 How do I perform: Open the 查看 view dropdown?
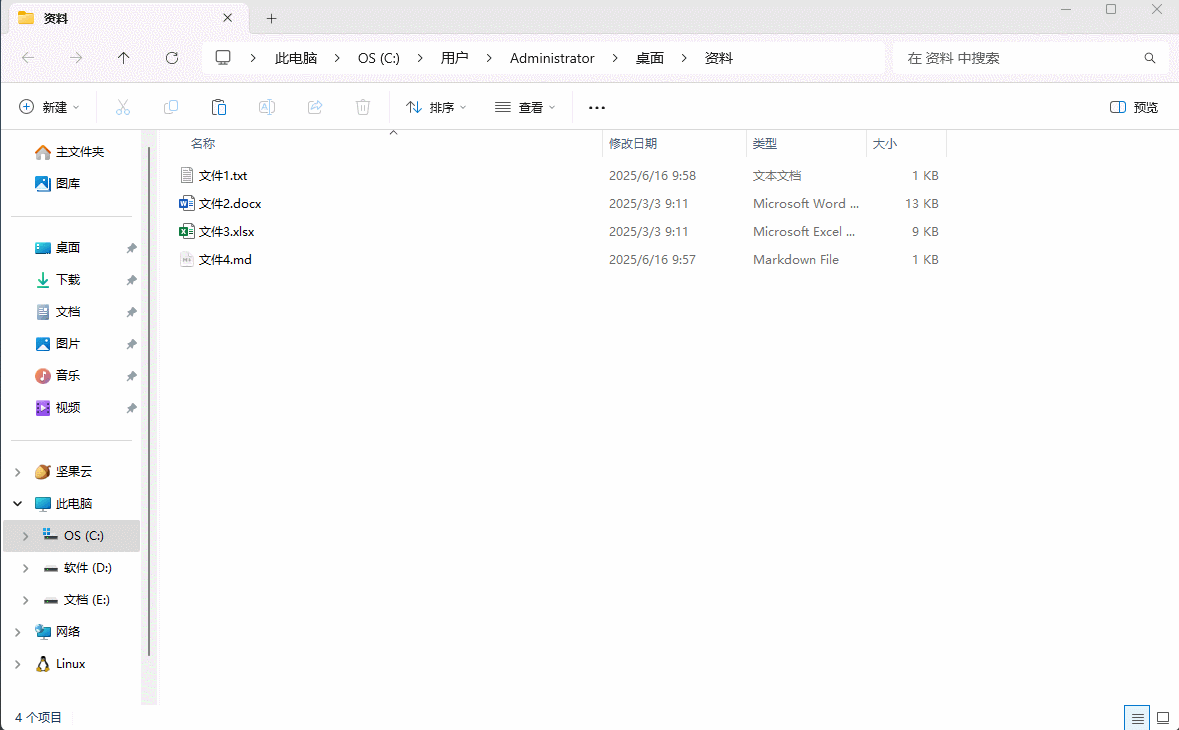[x=525, y=107]
